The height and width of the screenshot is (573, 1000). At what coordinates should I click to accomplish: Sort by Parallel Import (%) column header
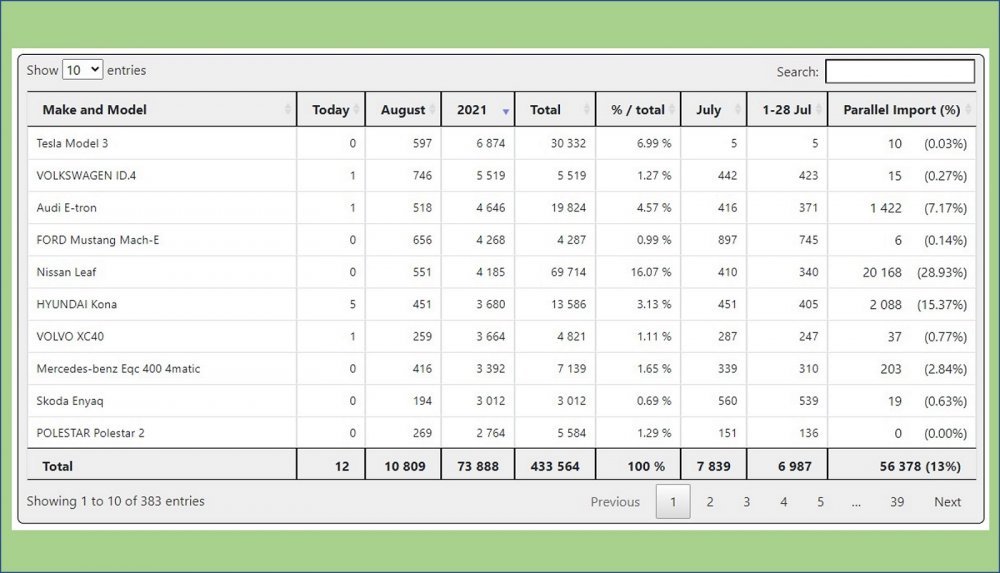(x=902, y=110)
